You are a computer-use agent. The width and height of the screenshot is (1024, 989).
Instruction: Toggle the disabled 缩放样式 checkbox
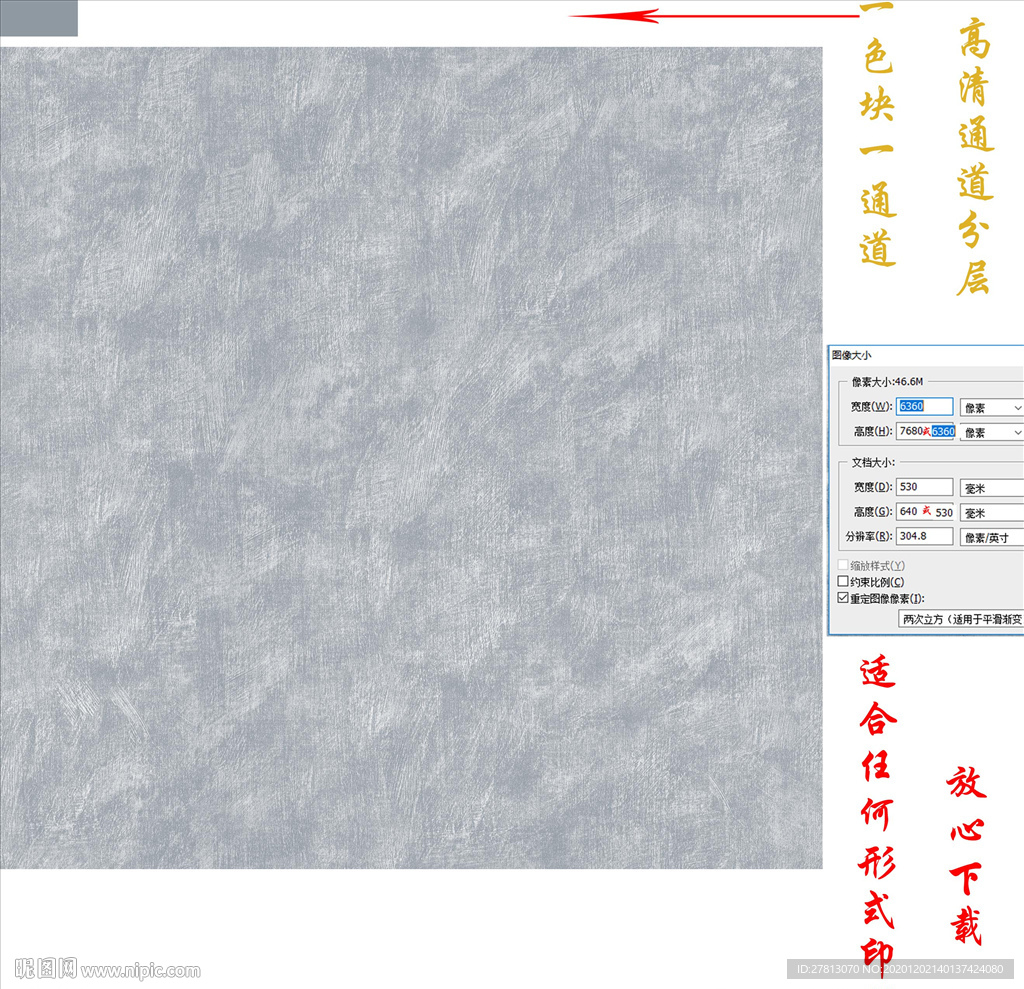843,564
